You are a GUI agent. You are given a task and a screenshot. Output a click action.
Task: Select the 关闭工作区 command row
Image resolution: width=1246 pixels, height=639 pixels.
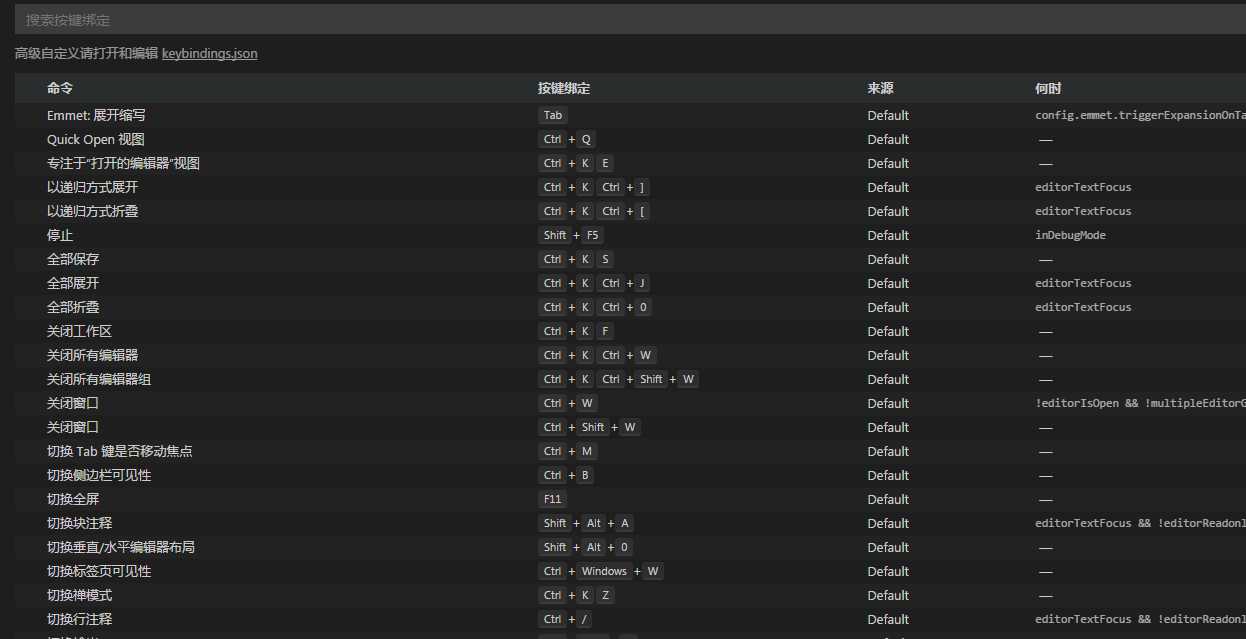coord(79,331)
